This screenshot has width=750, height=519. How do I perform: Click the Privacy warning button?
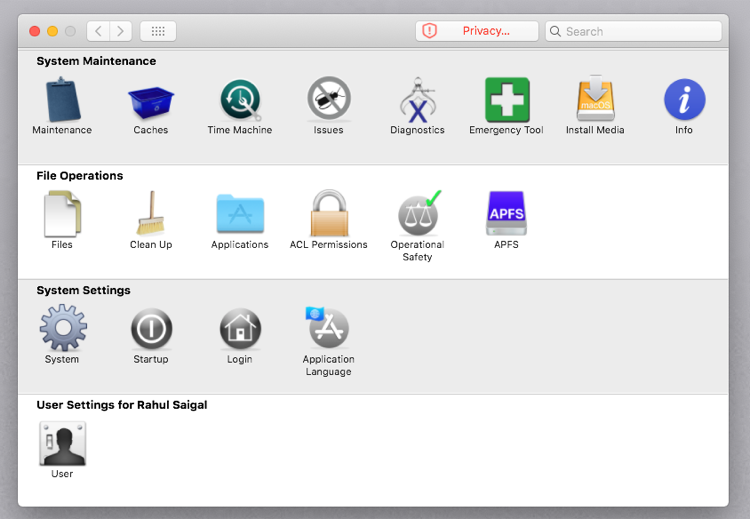(x=477, y=31)
